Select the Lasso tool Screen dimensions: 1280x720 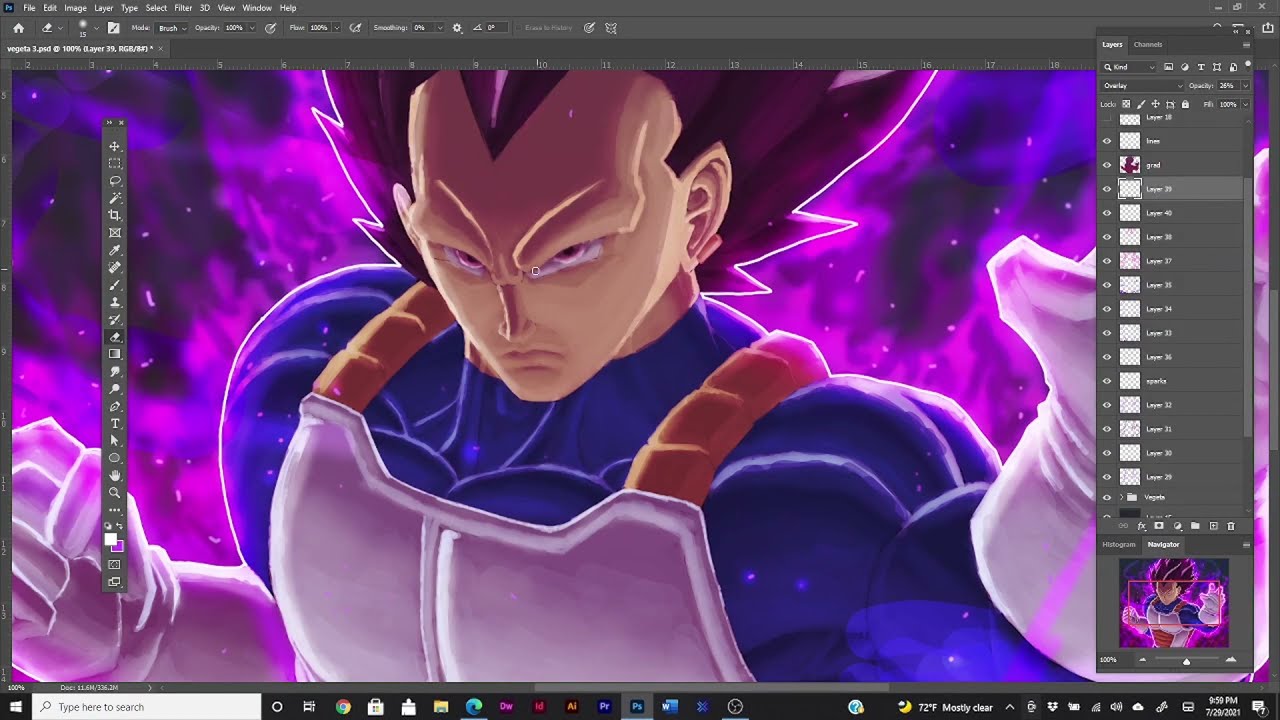coord(114,181)
